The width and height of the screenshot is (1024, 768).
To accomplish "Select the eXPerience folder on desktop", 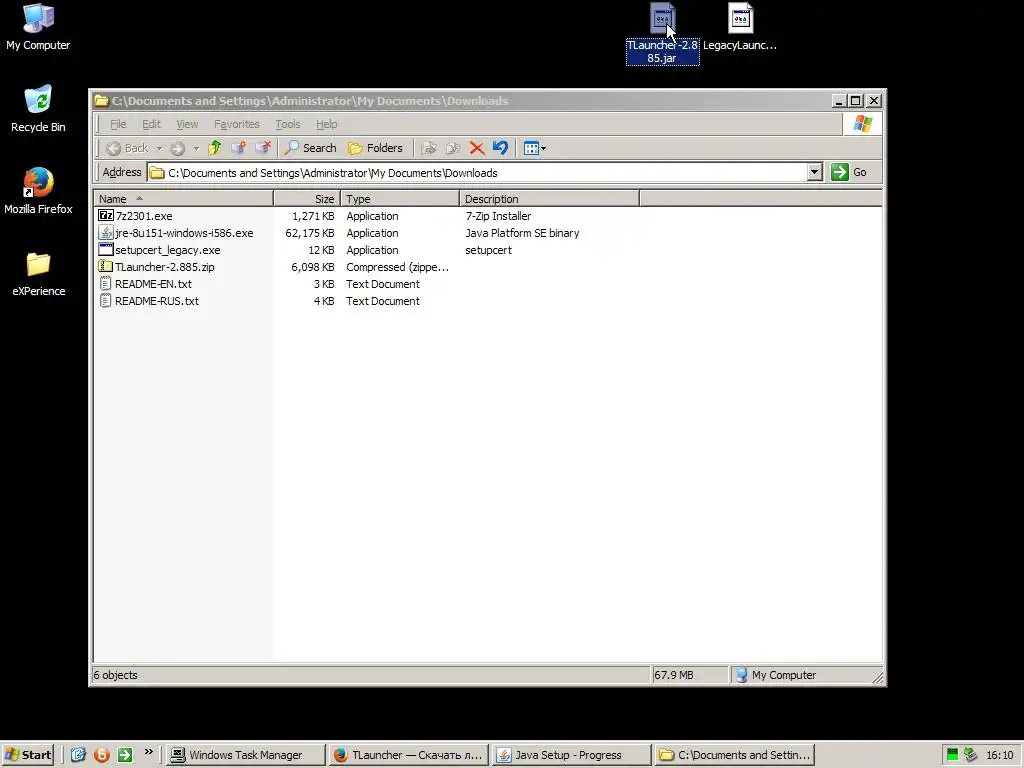I will (x=38, y=273).
